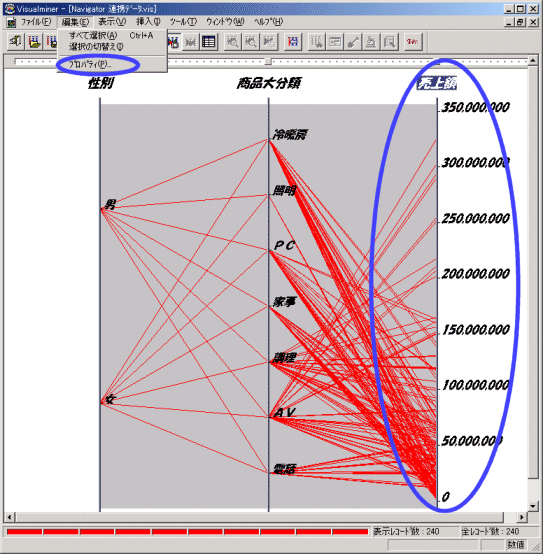Select the highlighted 売上額 axis header
Screen dimensions: 543x554
click(x=437, y=84)
